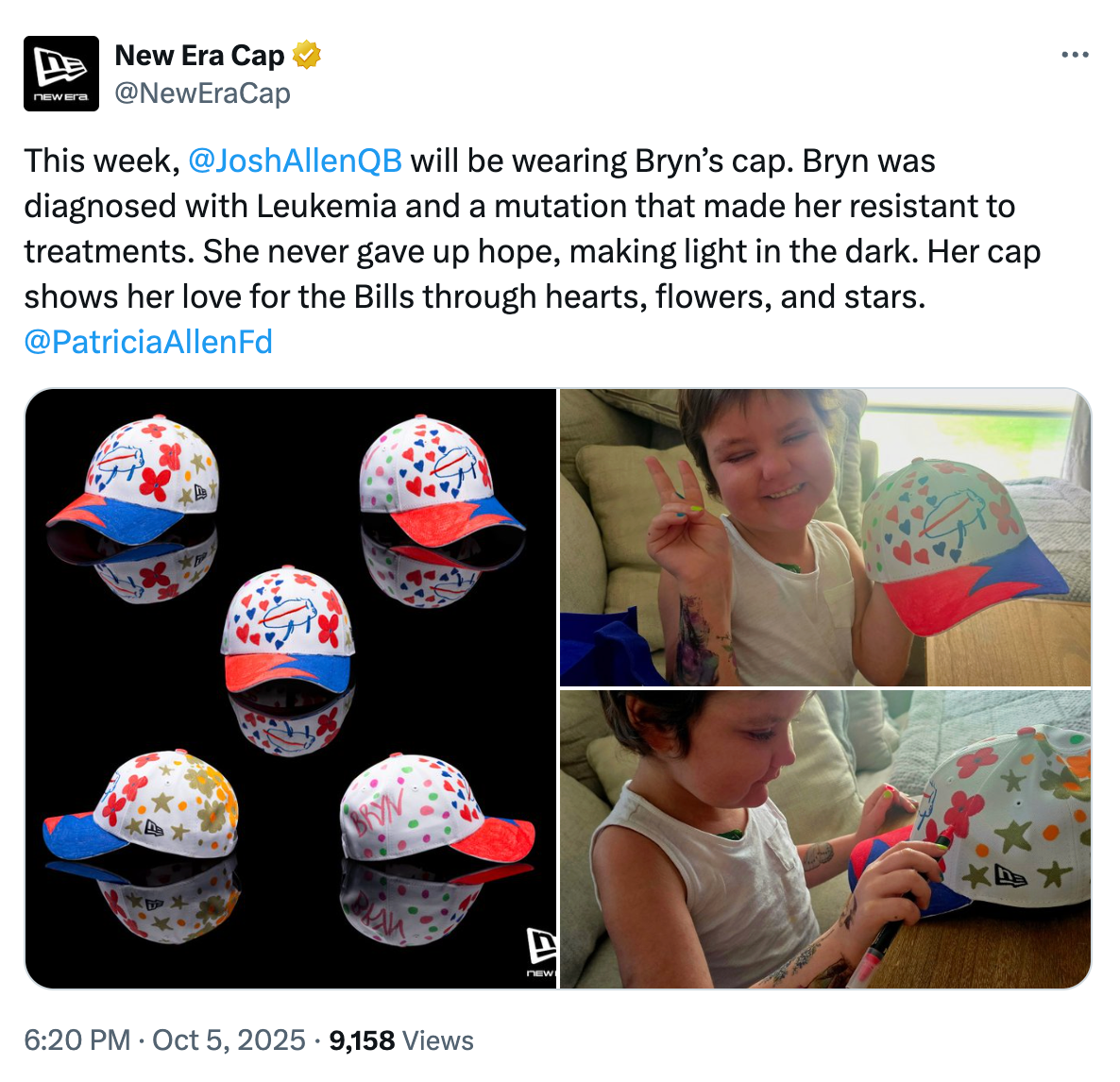The image size is (1120, 1082).
Task: Click the top-left cap with red flowers
Action: (134, 480)
